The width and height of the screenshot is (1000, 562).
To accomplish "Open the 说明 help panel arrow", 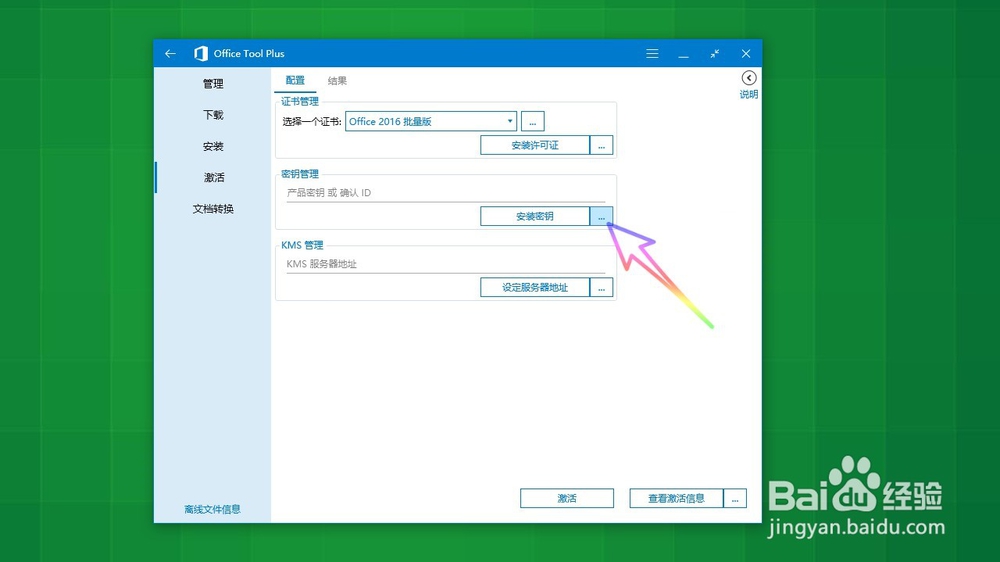I will coord(749,78).
